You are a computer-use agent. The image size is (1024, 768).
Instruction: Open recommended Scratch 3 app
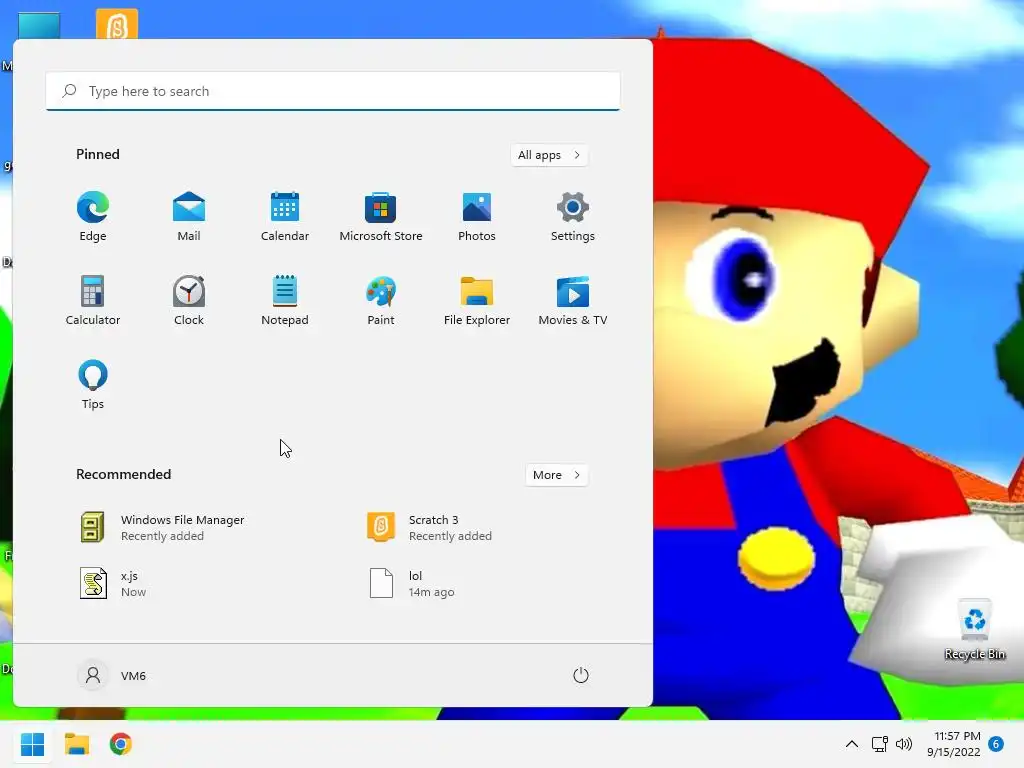point(430,528)
